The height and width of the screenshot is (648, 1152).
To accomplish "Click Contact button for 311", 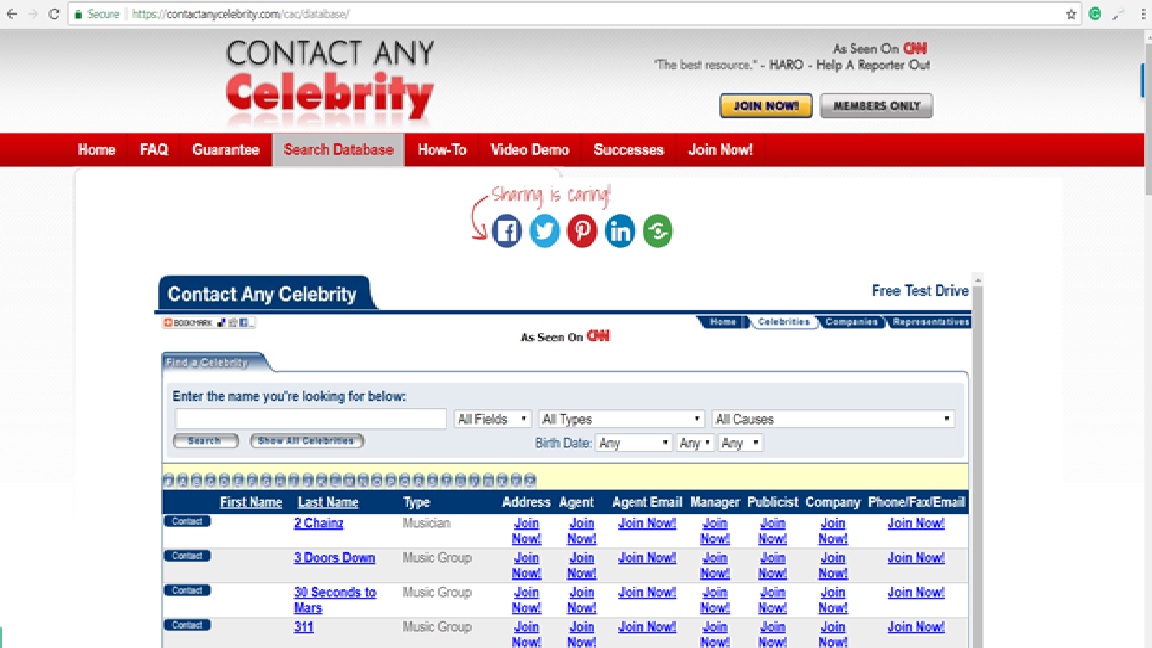I will (x=187, y=625).
